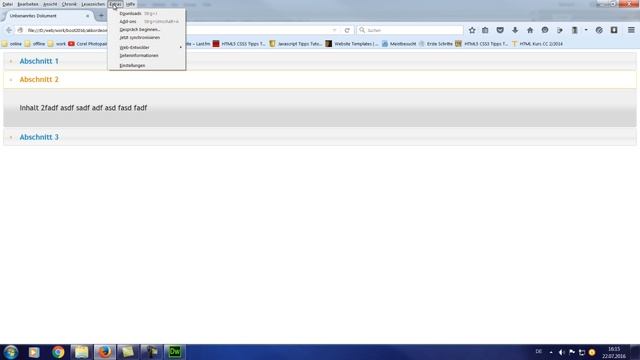Choose Einstellungen menu entry
The image size is (640, 360).
(x=147, y=65)
